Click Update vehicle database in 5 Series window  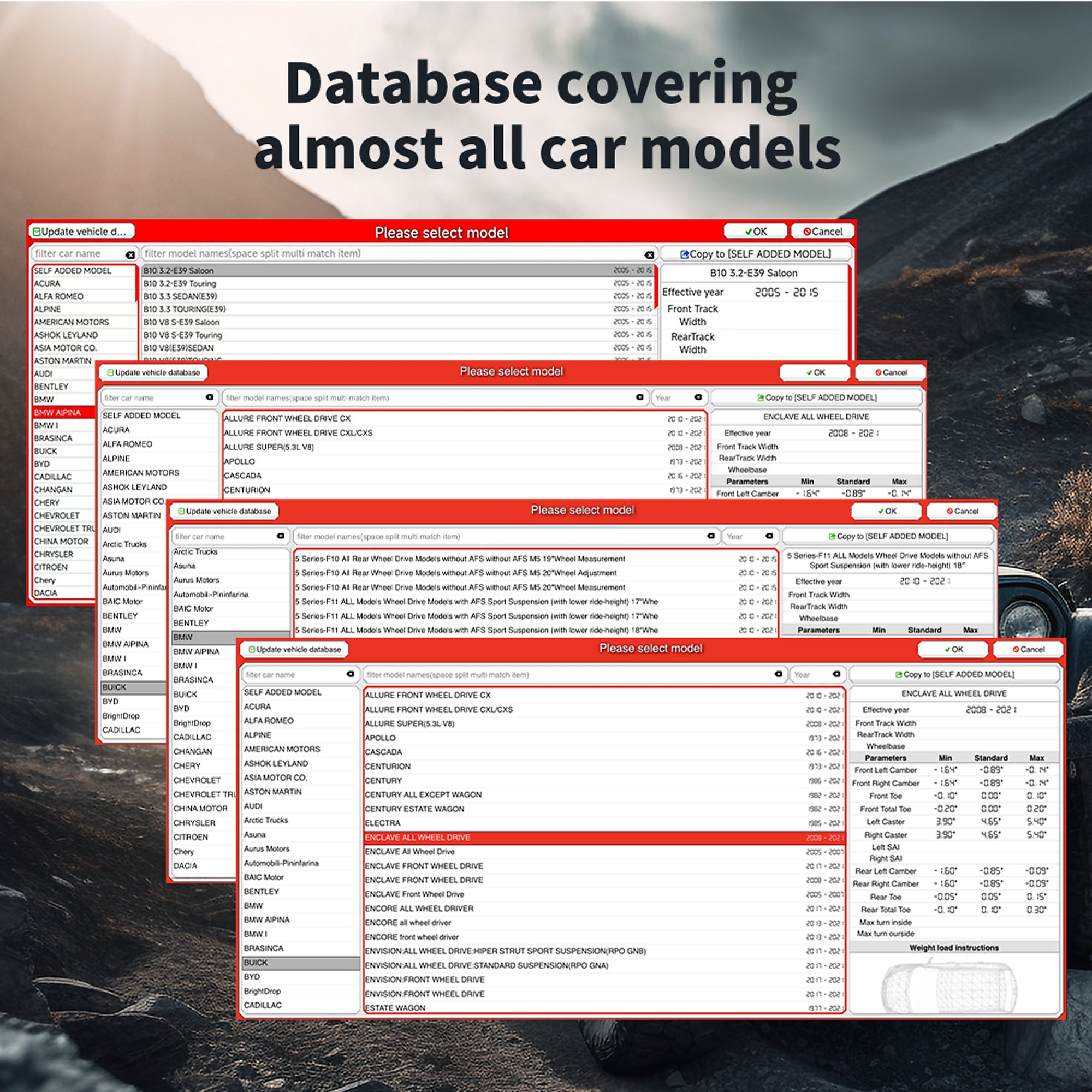[x=224, y=511]
